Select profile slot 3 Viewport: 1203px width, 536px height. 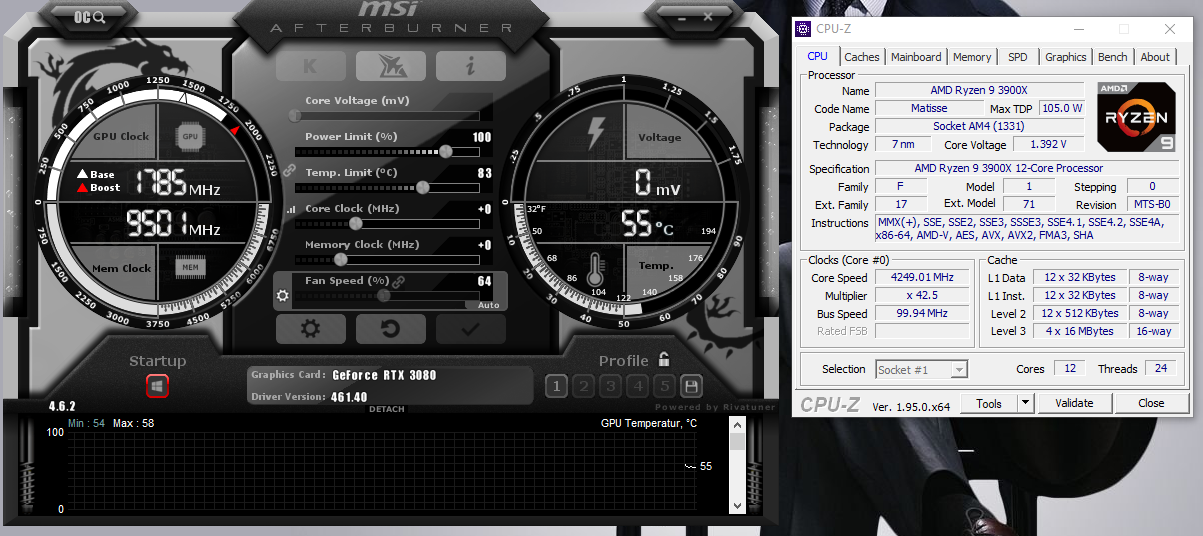(611, 386)
